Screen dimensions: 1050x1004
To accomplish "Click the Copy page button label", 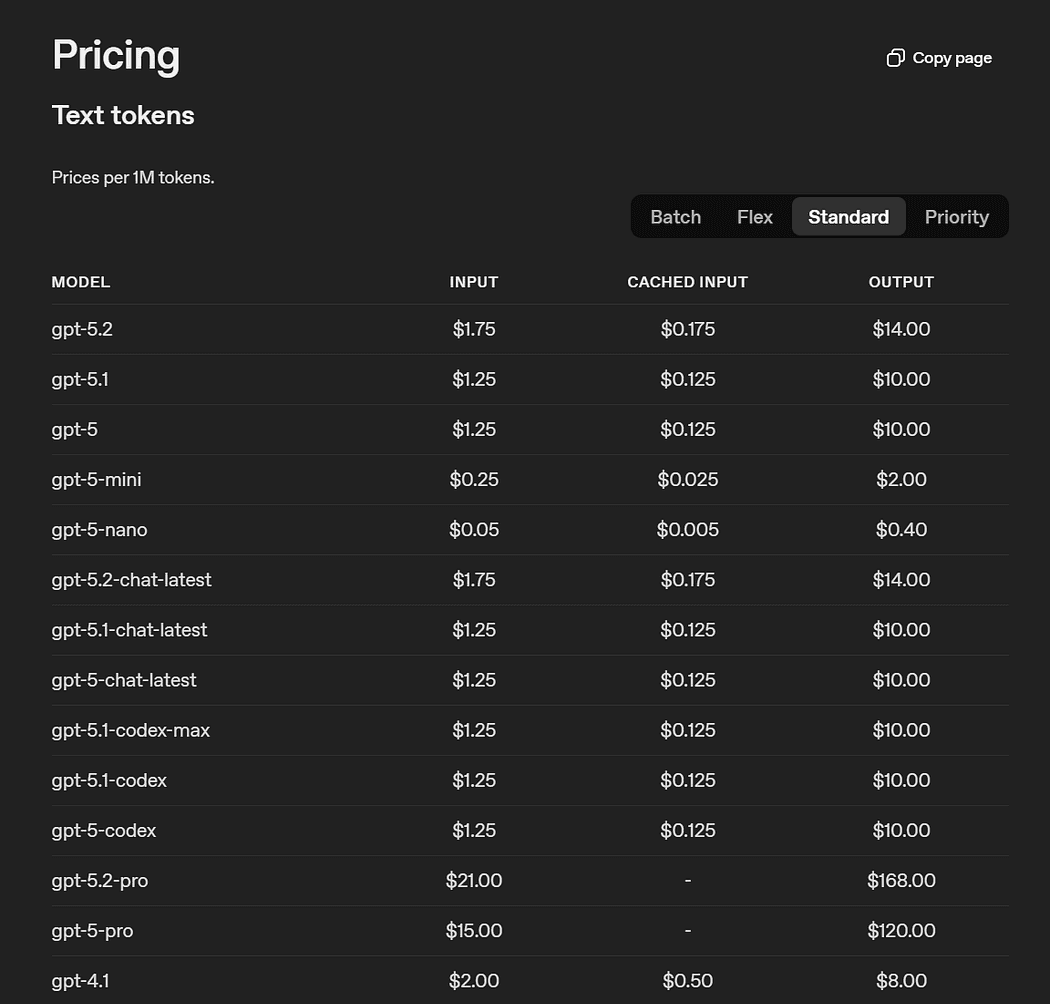I will [952, 58].
